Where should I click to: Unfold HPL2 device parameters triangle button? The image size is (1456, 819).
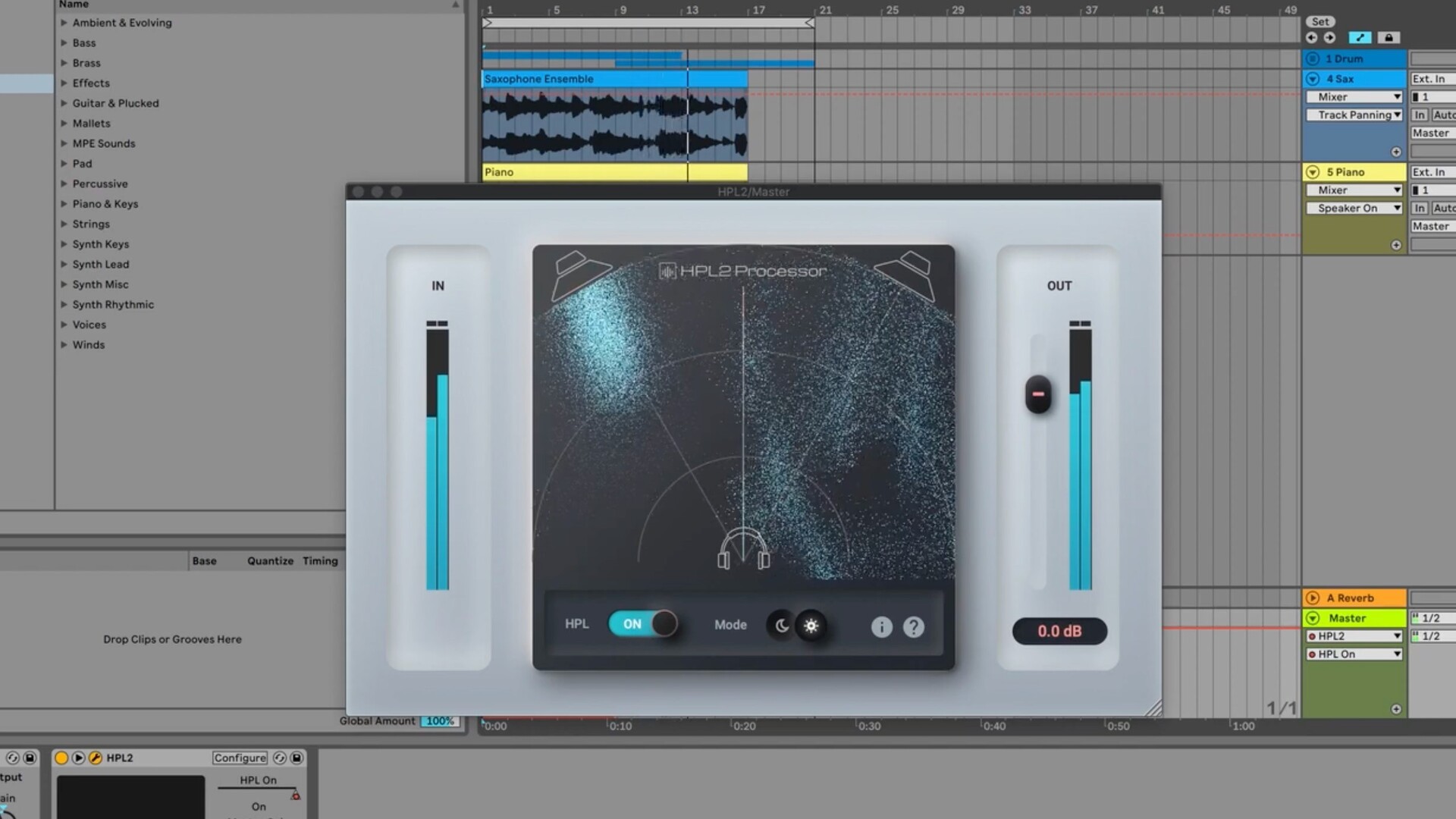click(x=78, y=758)
